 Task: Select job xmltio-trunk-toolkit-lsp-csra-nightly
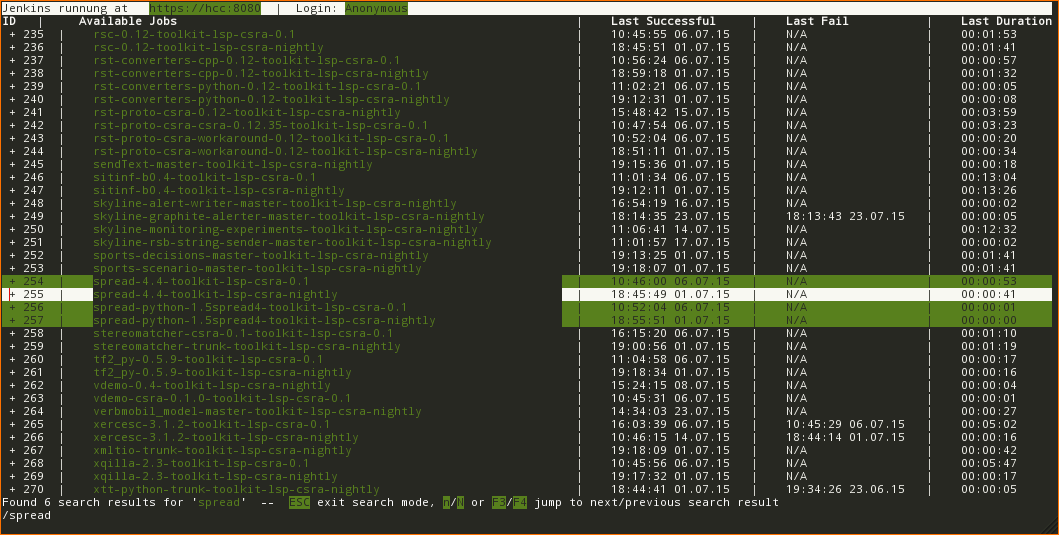(222, 451)
